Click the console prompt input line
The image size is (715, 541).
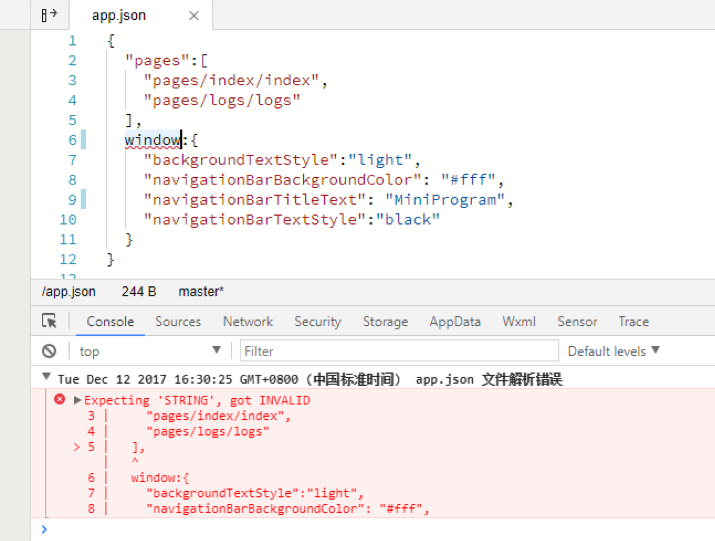pyautogui.click(x=370, y=529)
